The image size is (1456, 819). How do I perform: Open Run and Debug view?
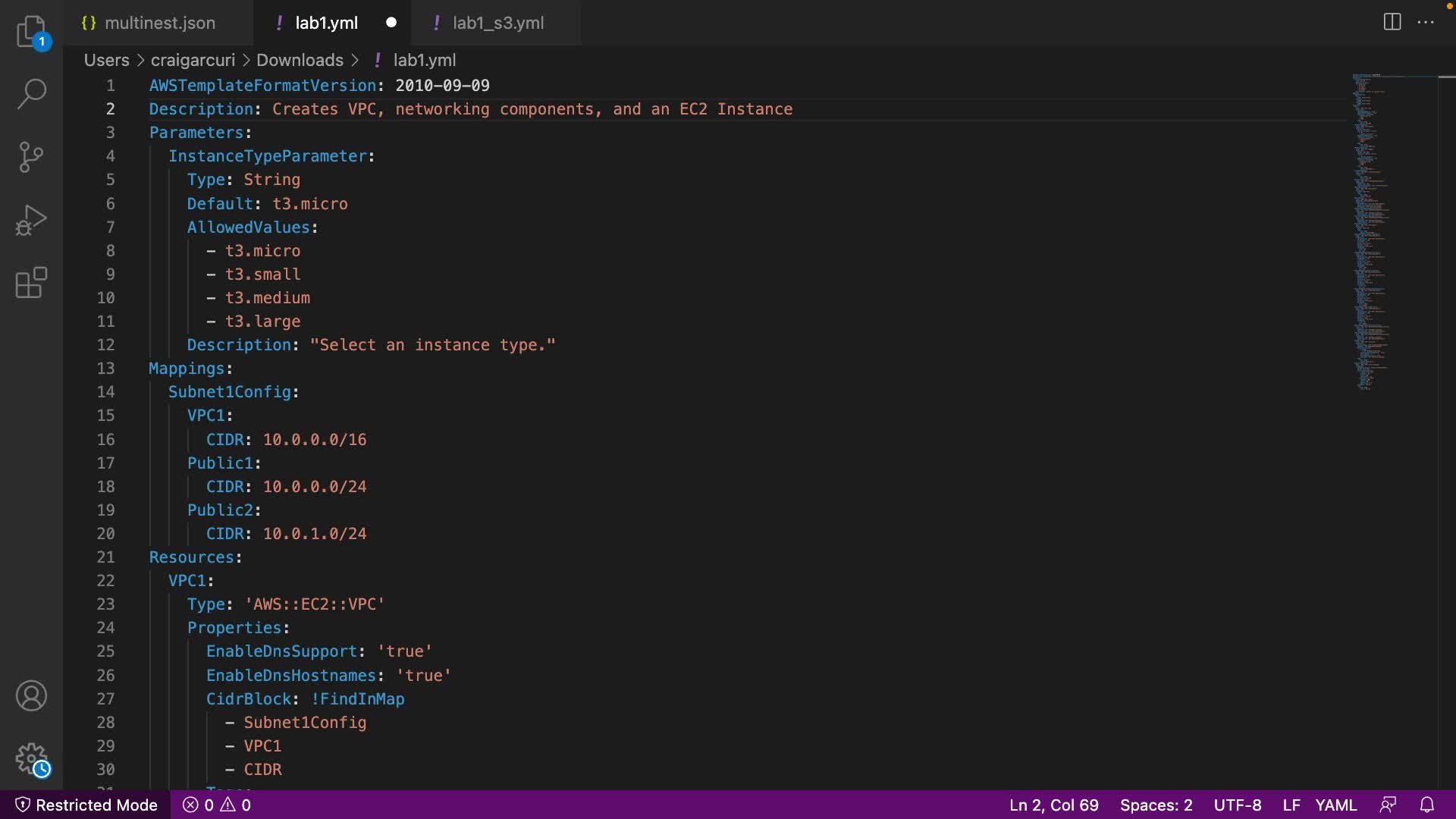[x=31, y=220]
